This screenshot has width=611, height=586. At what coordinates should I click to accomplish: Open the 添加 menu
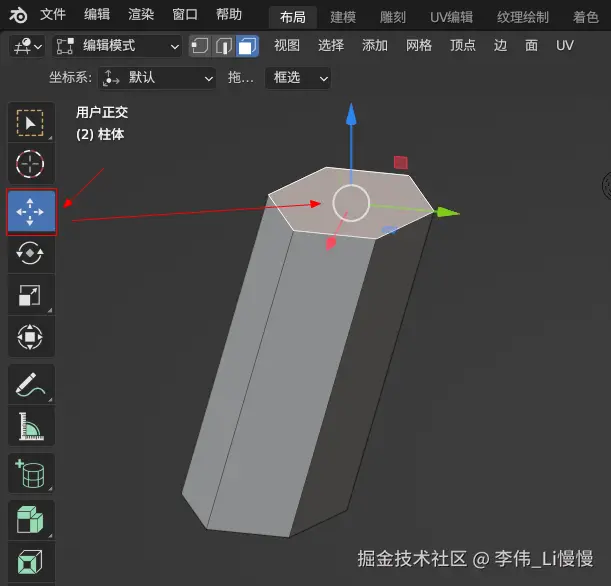pos(375,46)
